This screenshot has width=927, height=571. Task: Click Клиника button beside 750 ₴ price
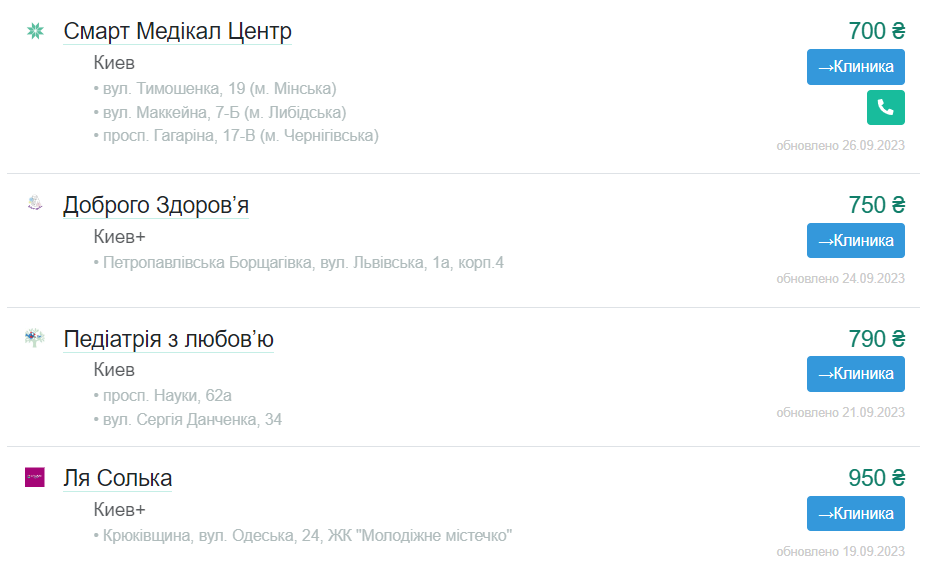[855, 241]
